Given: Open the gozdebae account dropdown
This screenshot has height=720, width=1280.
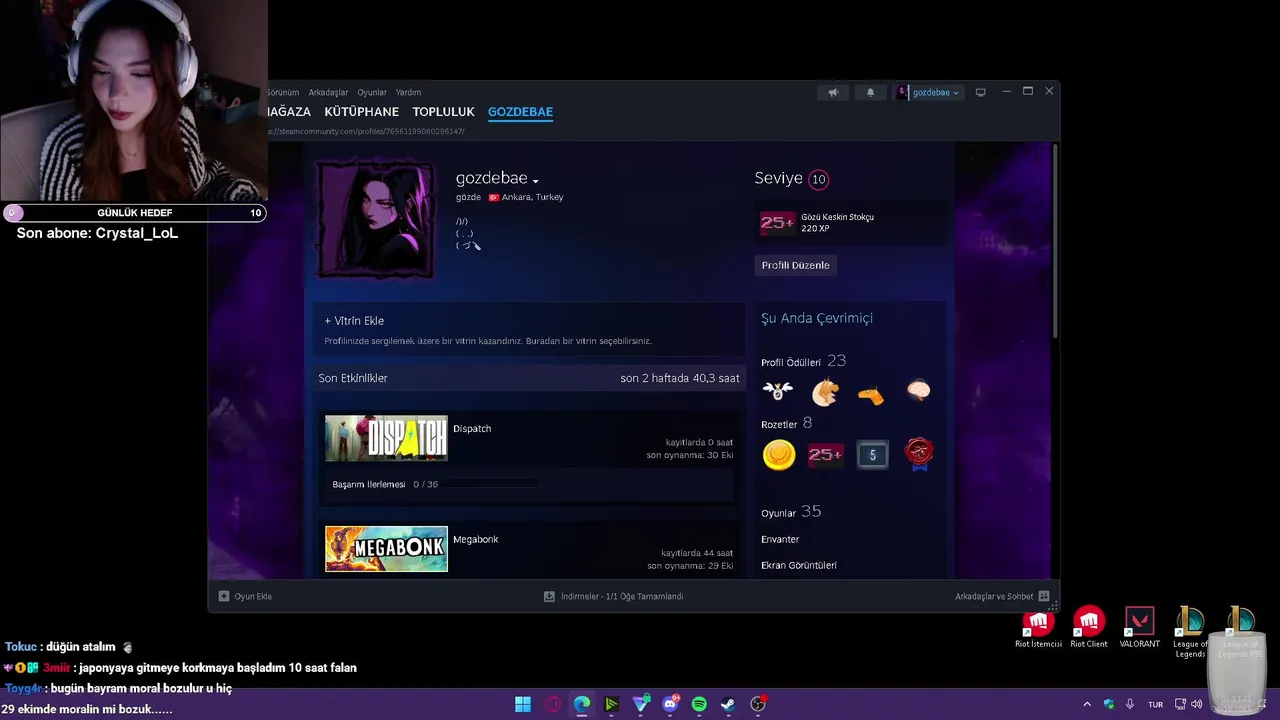Looking at the screenshot, I should pos(929,92).
